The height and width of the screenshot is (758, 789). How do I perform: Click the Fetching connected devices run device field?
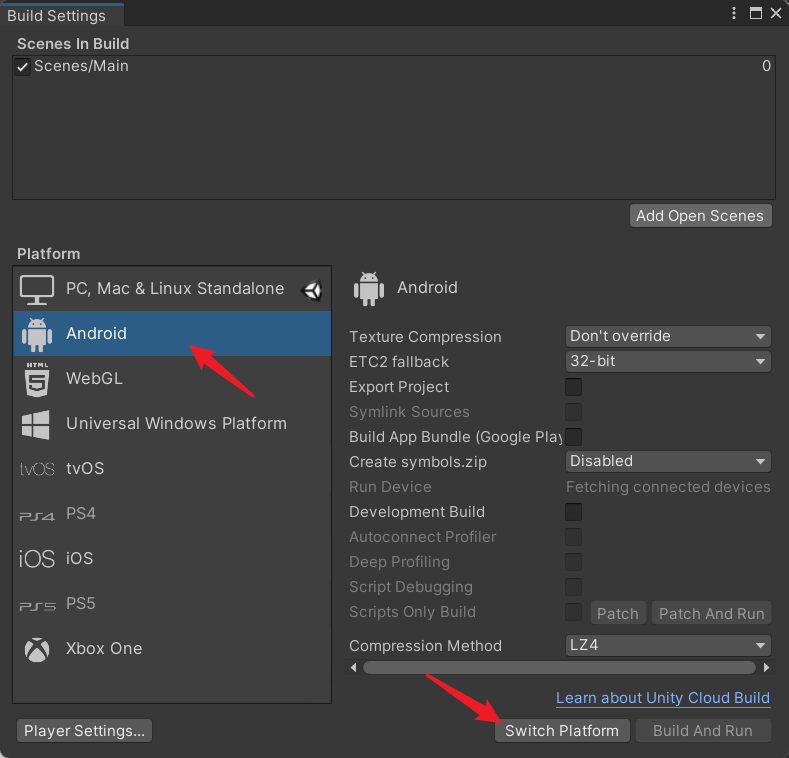pos(668,487)
